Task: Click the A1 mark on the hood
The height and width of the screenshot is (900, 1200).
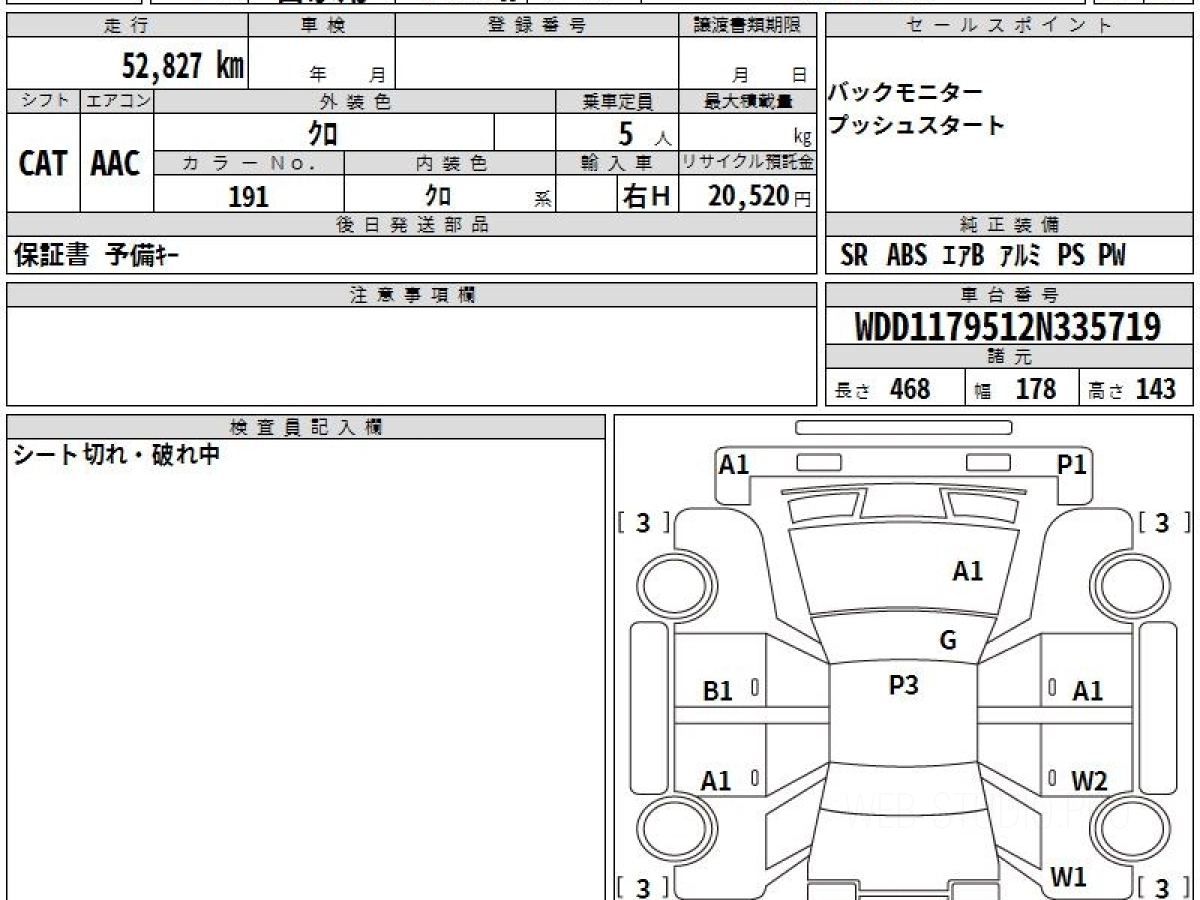Action: click(x=968, y=572)
